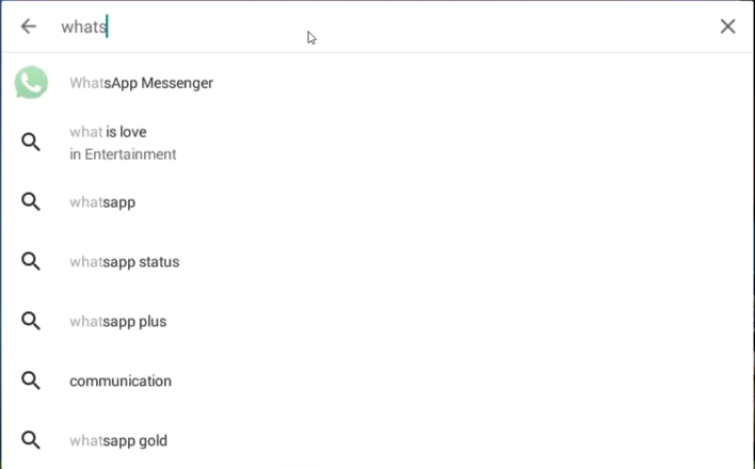Clear the search text with X icon
The height and width of the screenshot is (469, 755).
click(728, 26)
